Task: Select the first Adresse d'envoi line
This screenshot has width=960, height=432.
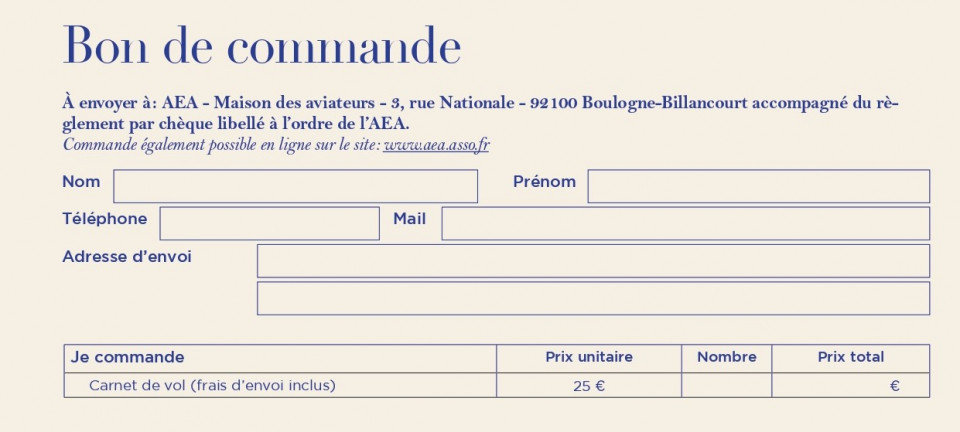Action: tap(593, 261)
